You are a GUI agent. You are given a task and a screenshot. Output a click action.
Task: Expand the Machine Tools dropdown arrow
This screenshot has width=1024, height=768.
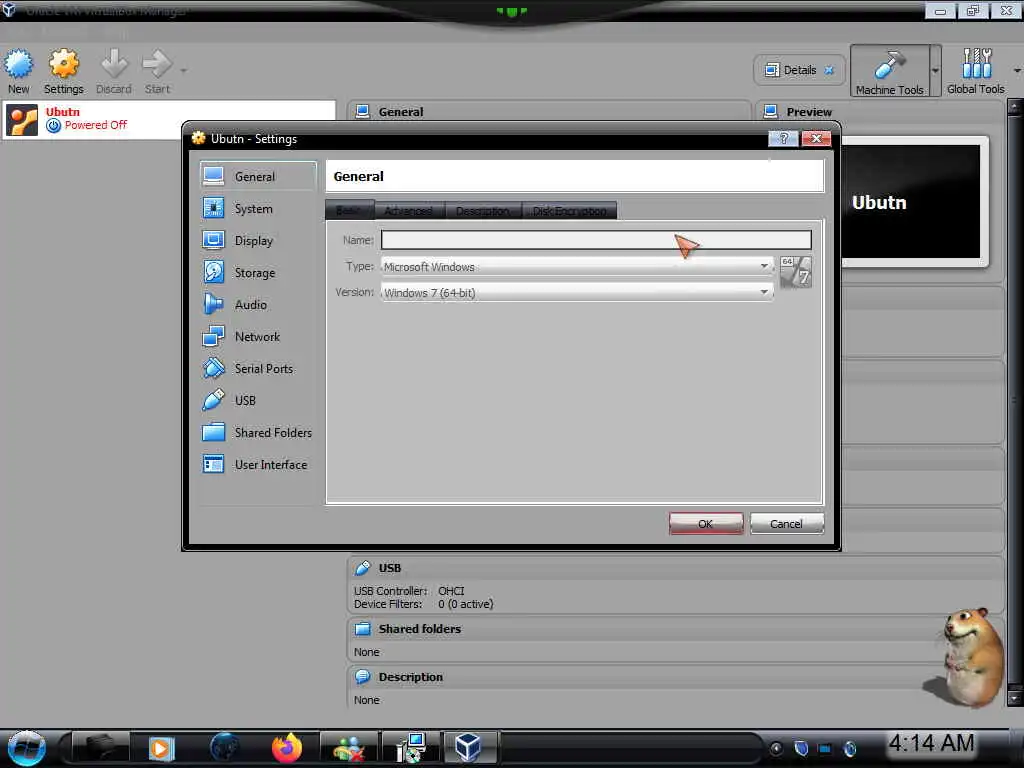[x=935, y=71]
